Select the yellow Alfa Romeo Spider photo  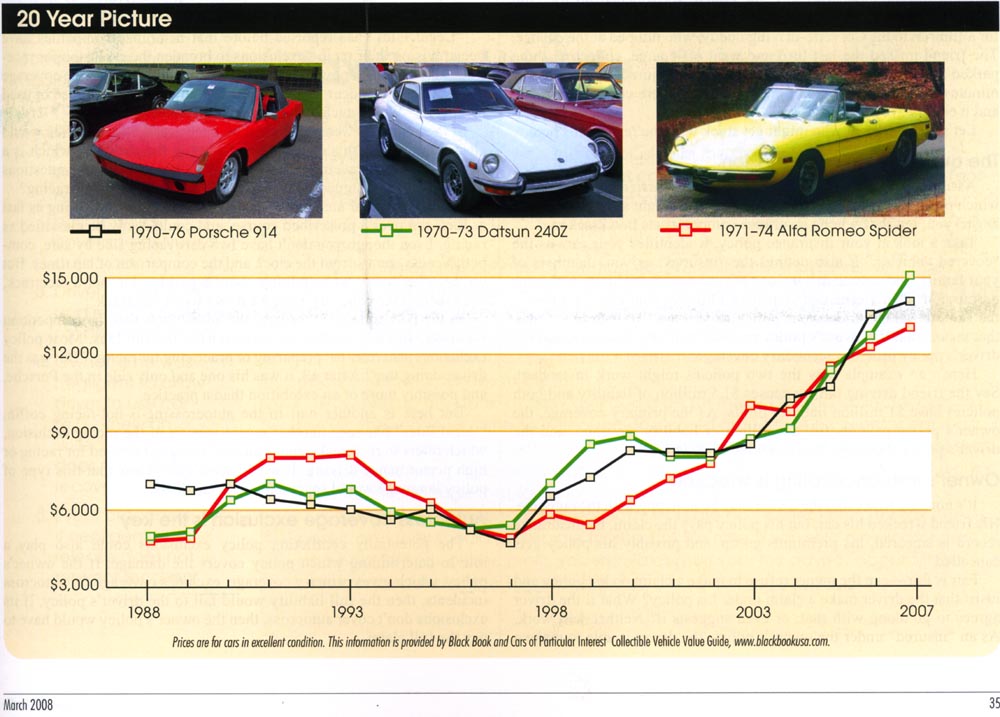[800, 140]
